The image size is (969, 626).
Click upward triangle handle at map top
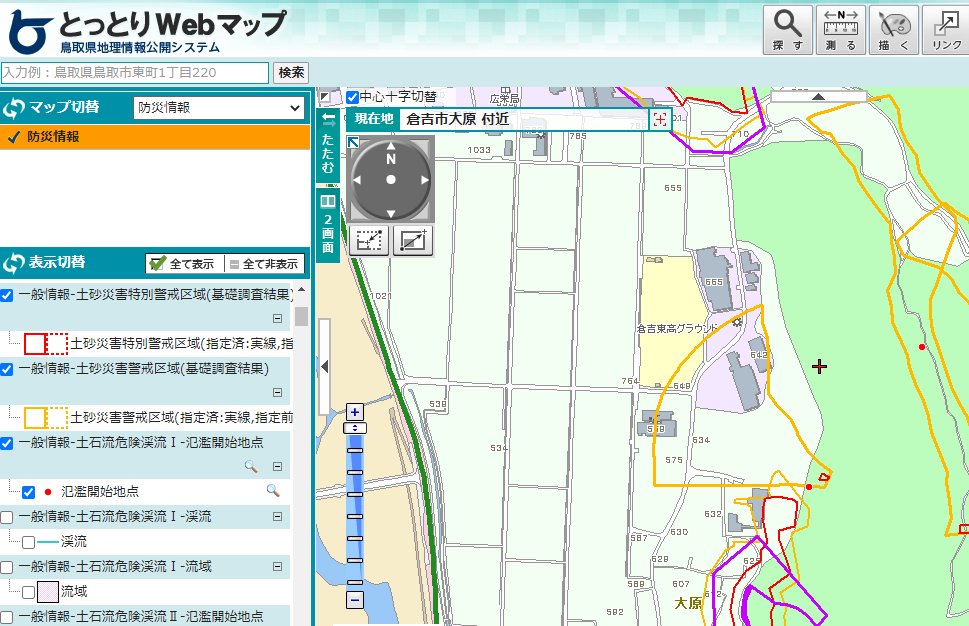pos(818,96)
